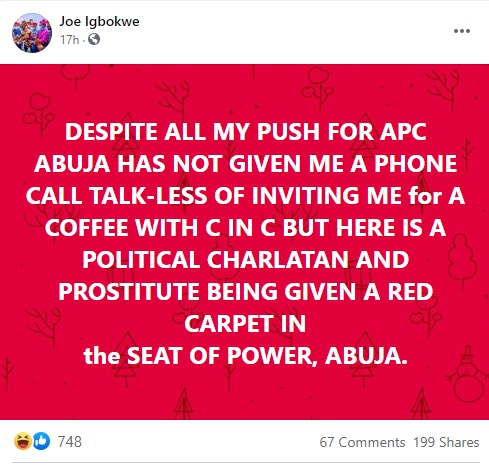Open the post's 17h timestamp link

(70, 40)
